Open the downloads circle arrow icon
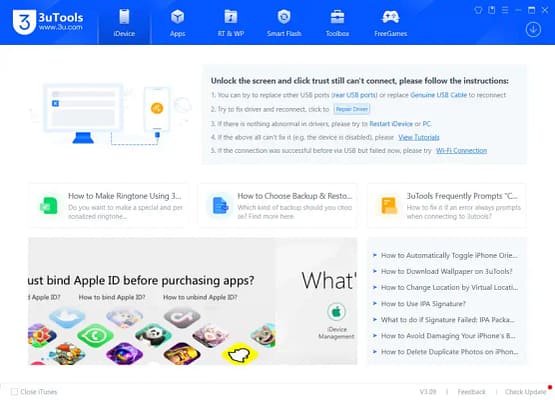Screen dimensions: 555x400 pos(533,29)
